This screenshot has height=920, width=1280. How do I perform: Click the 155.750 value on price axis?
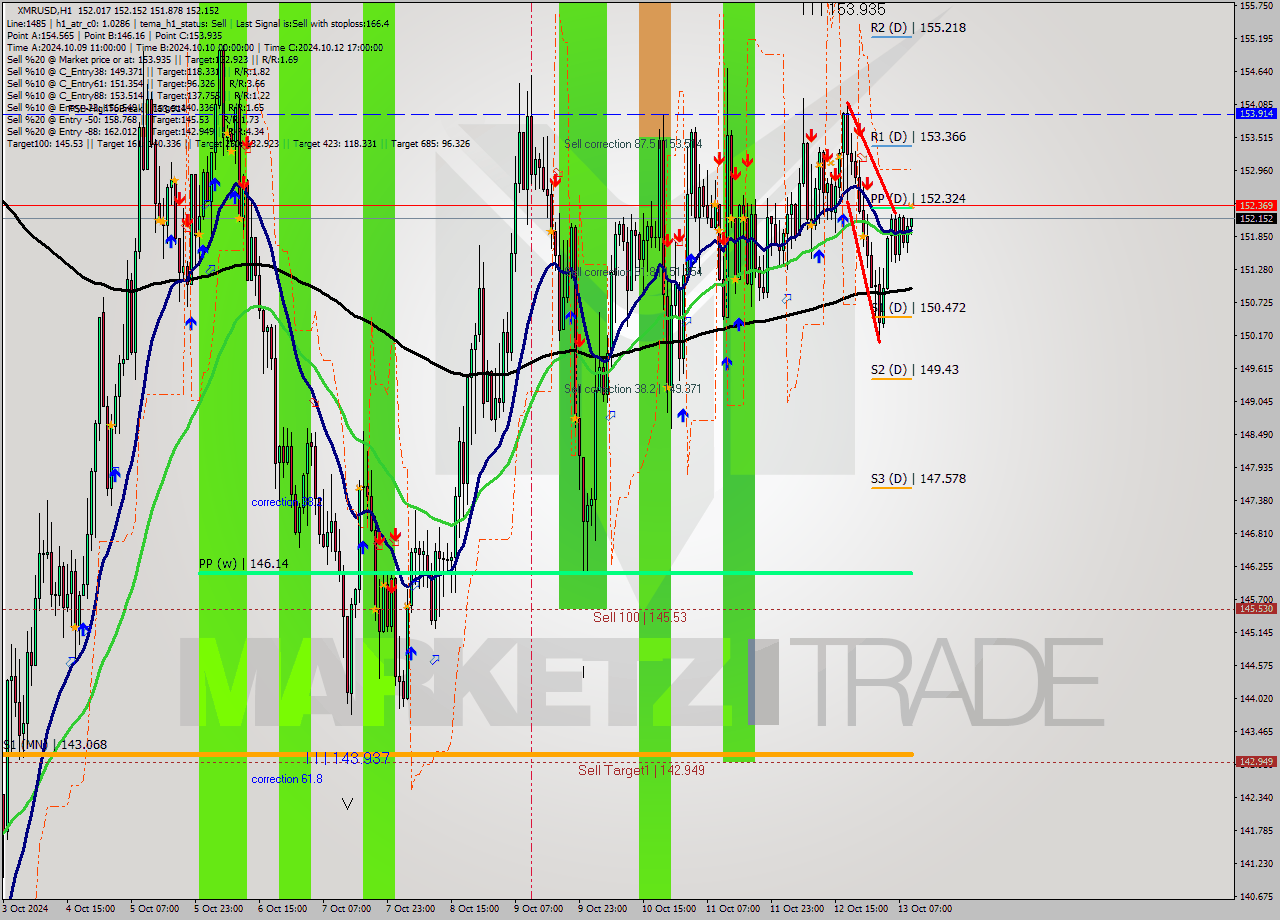point(1256,6)
